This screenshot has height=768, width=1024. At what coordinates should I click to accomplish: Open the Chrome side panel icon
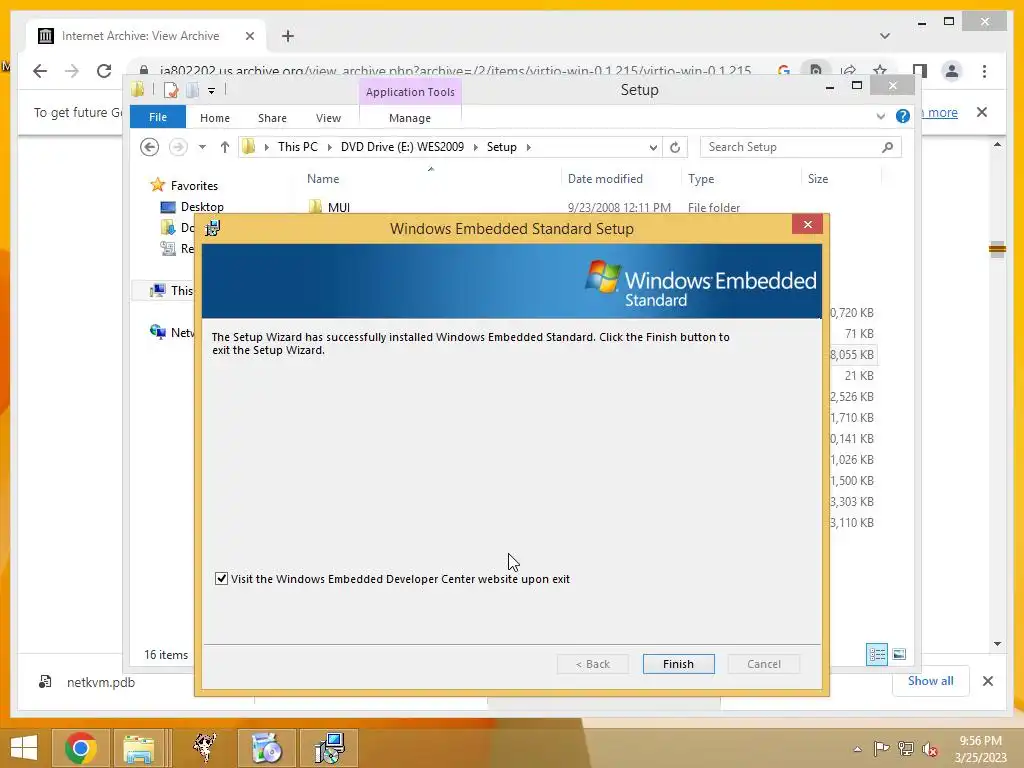(920, 71)
